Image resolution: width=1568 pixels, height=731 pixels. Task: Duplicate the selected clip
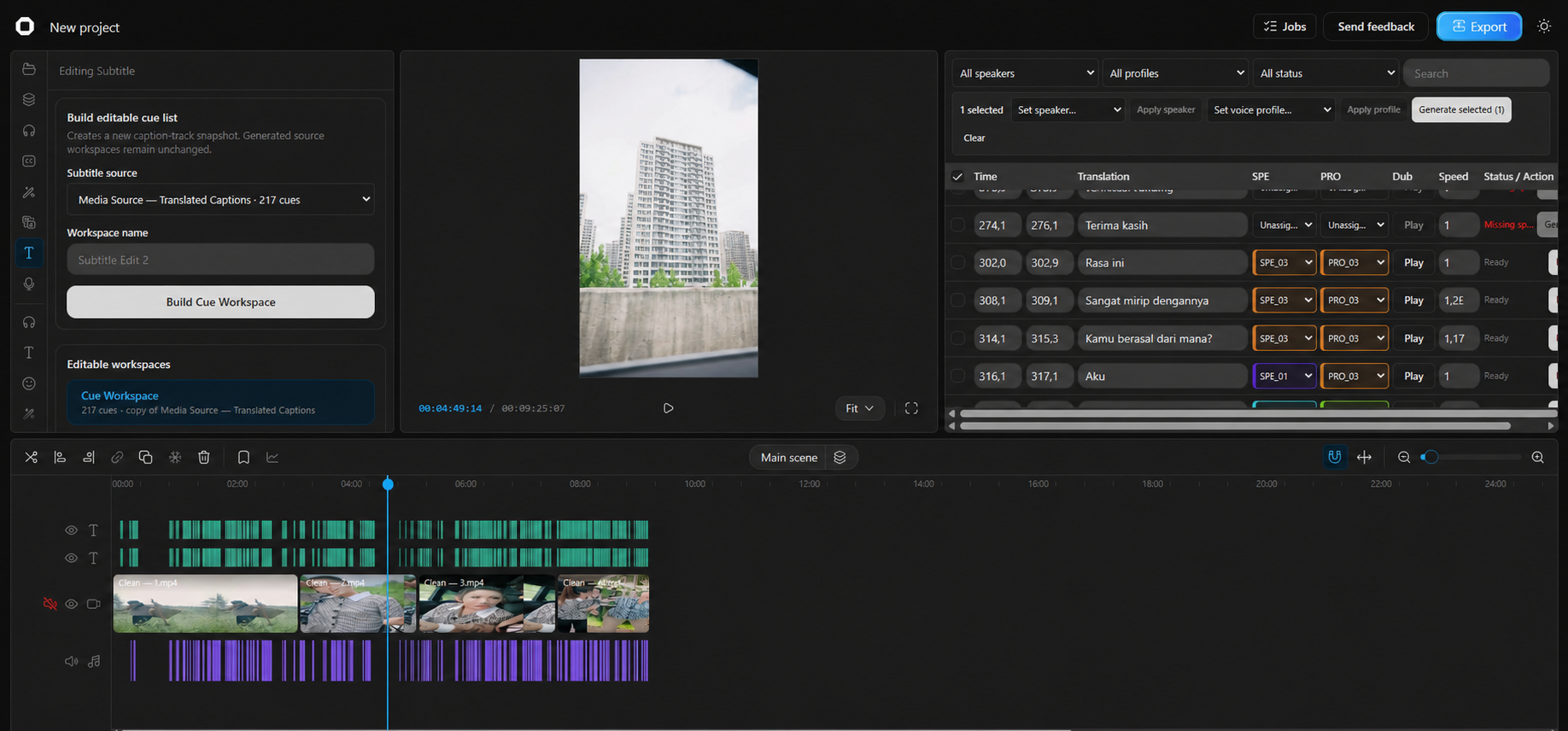[146, 457]
